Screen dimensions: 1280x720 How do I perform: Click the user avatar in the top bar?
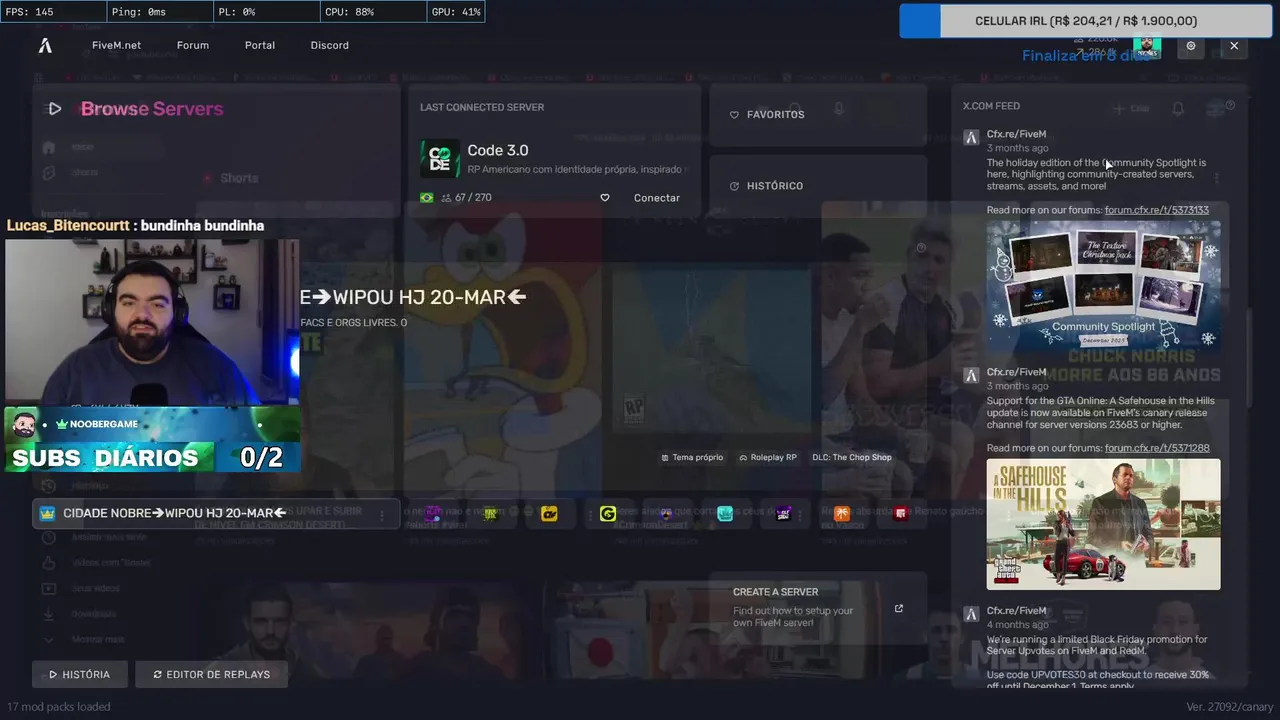1147,46
